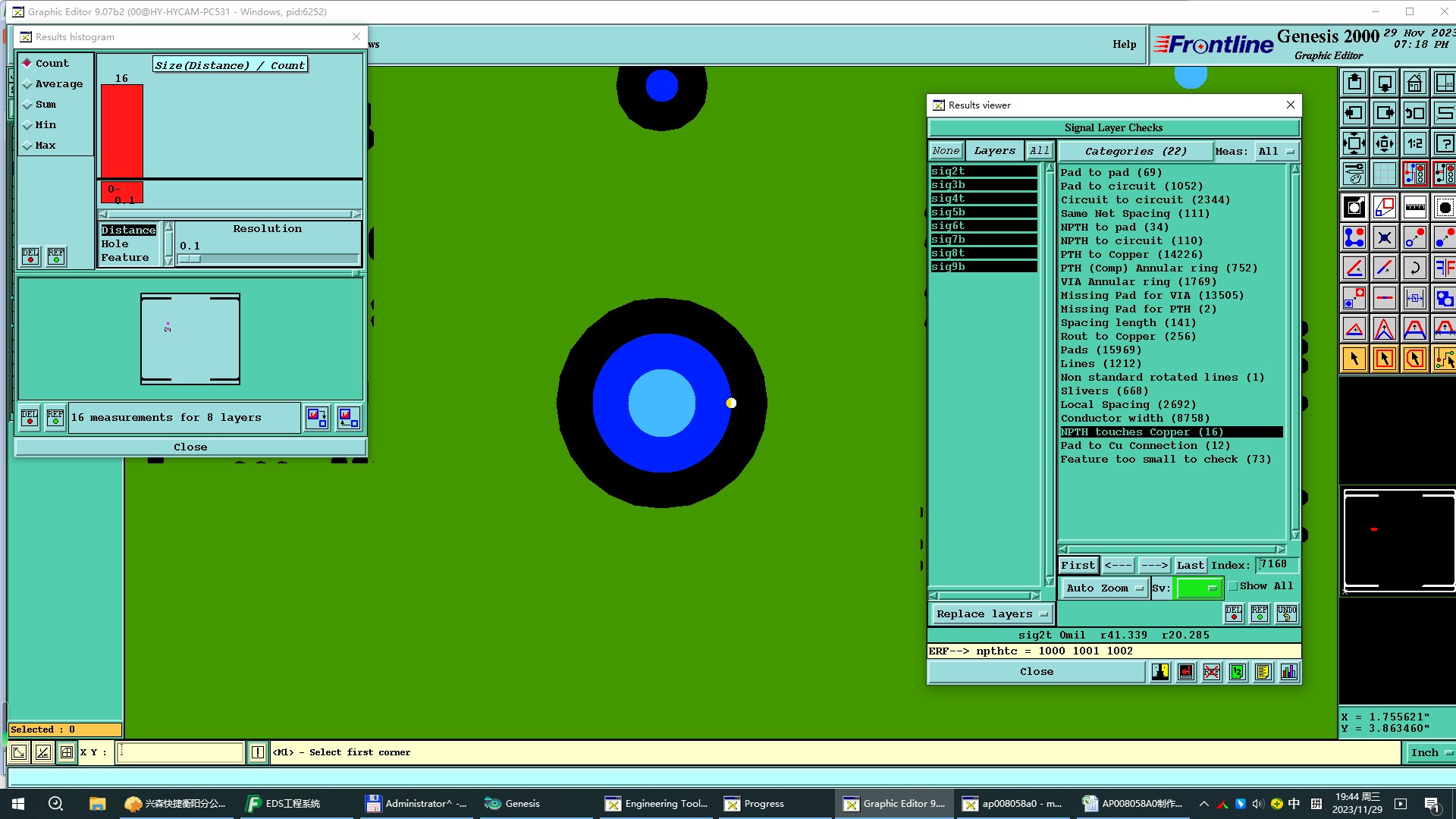Click the Home view icon
The image size is (1456, 819).
click(1414, 83)
